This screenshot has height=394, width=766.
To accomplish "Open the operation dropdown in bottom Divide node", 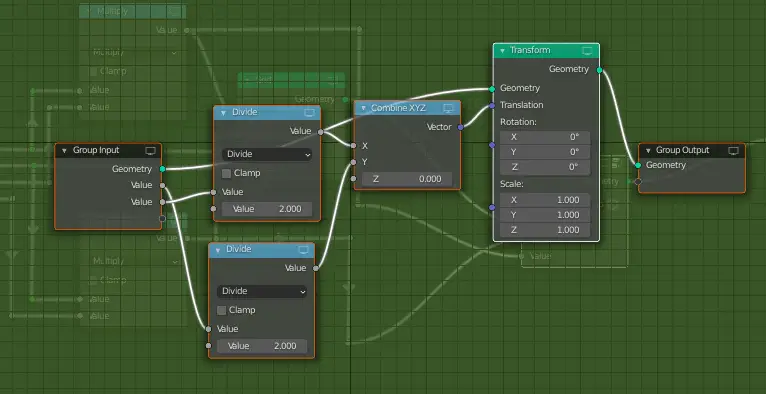I will pos(262,291).
